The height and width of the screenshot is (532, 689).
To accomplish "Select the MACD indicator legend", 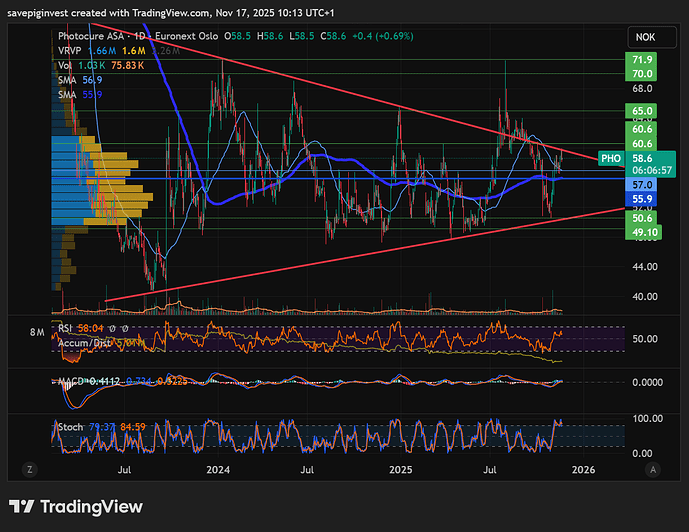I will [x=68, y=382].
